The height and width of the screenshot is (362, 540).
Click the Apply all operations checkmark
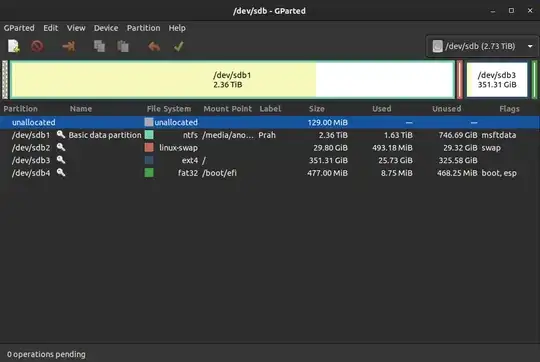[178, 46]
